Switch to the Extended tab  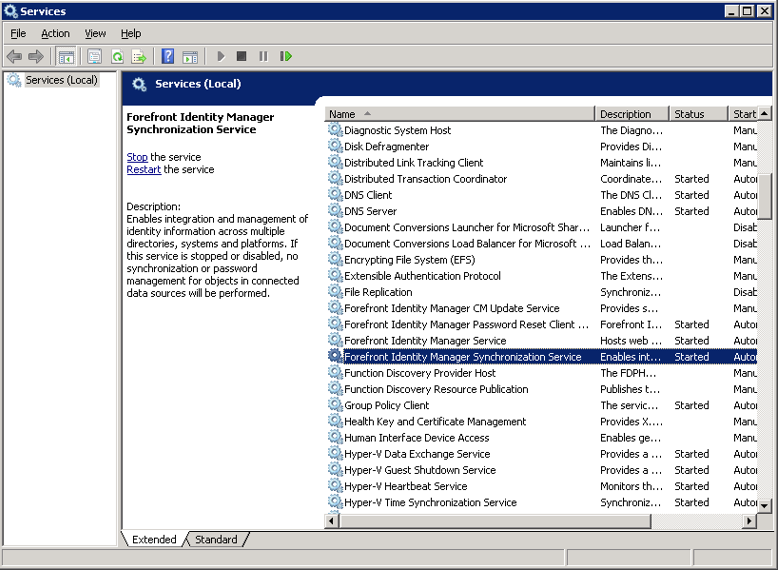[154, 539]
